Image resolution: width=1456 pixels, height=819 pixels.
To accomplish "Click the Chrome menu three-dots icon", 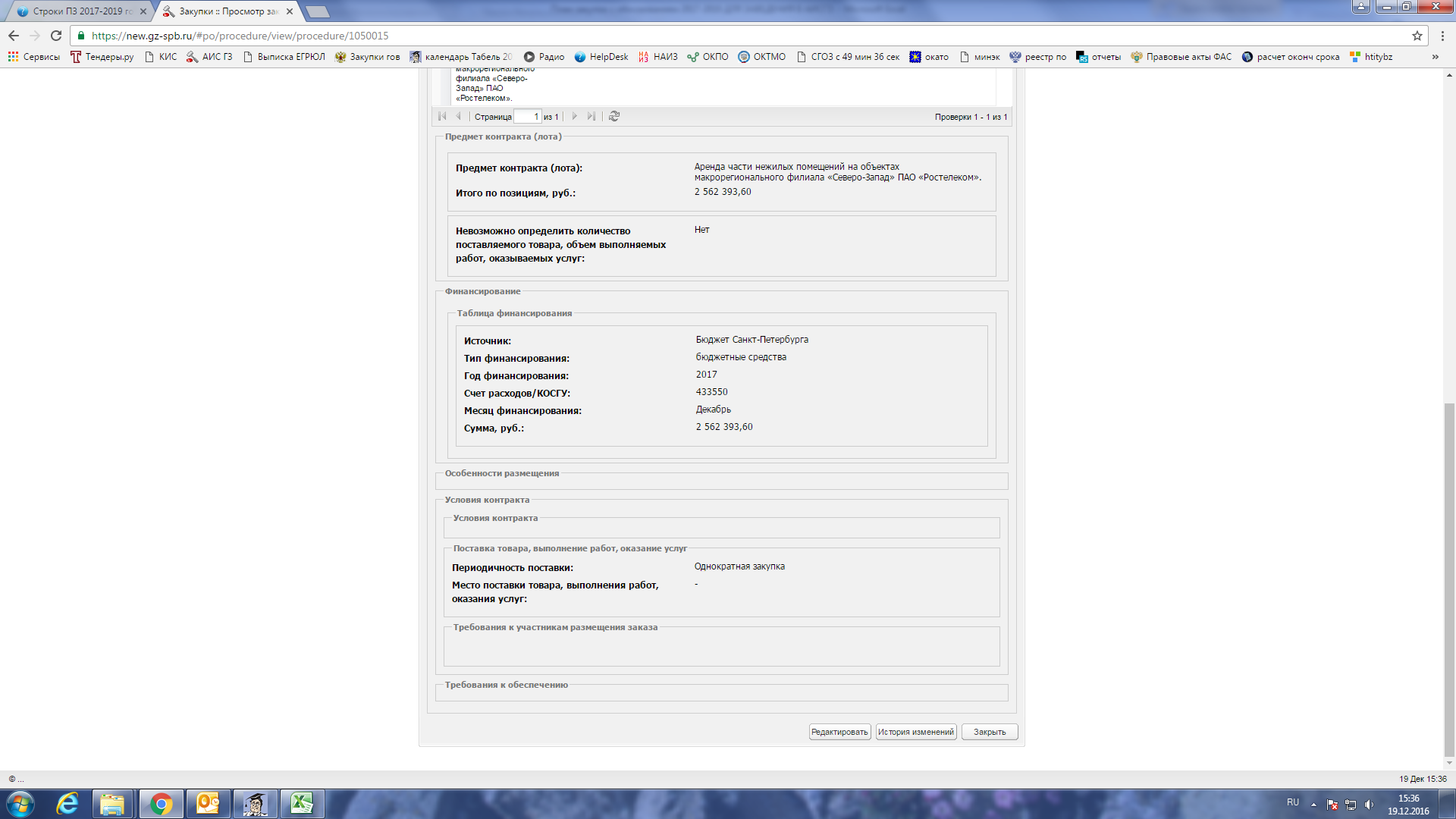I will tap(1442, 36).
